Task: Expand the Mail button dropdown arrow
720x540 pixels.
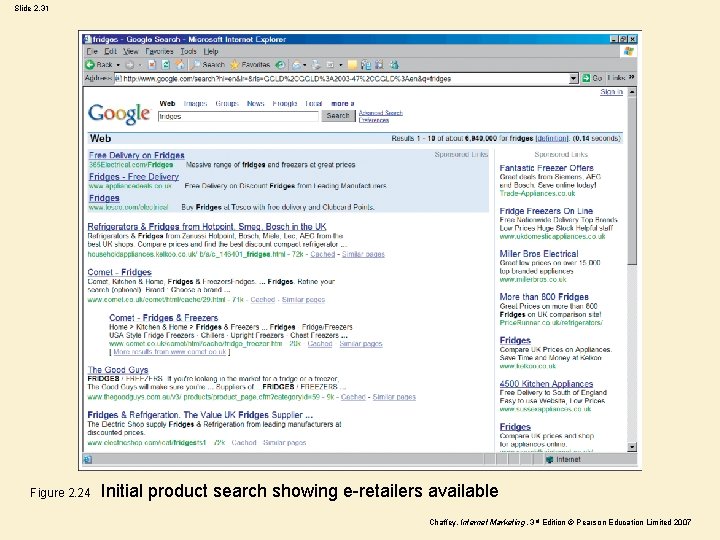Action: [304, 65]
